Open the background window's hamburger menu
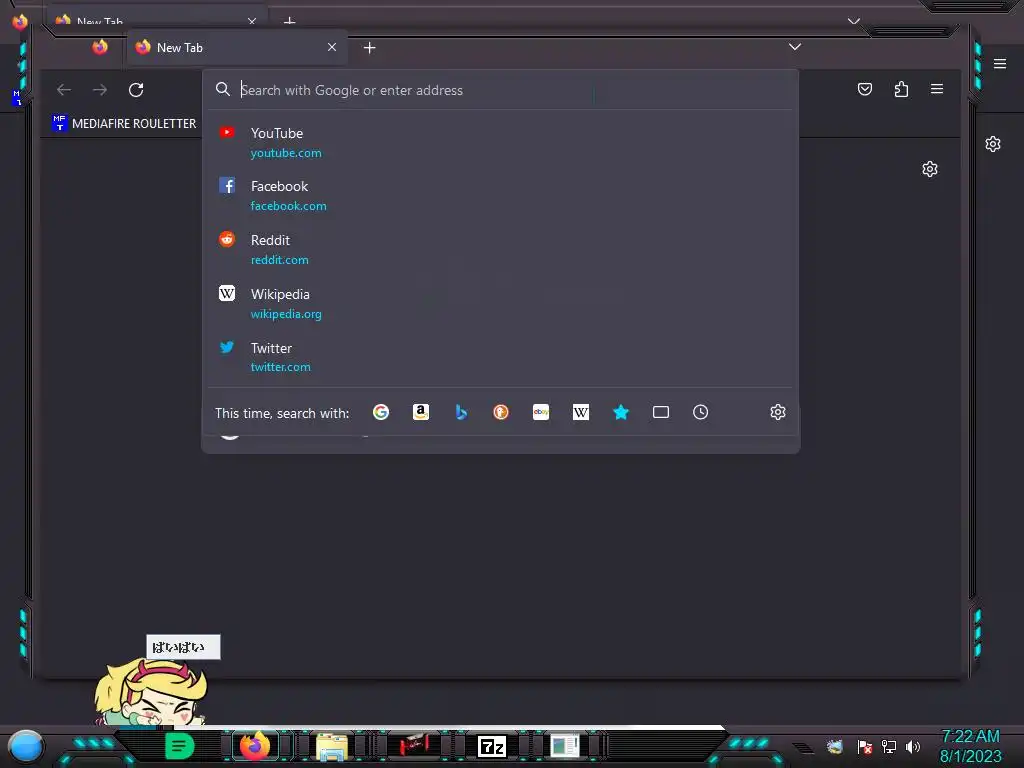 tap(1000, 63)
